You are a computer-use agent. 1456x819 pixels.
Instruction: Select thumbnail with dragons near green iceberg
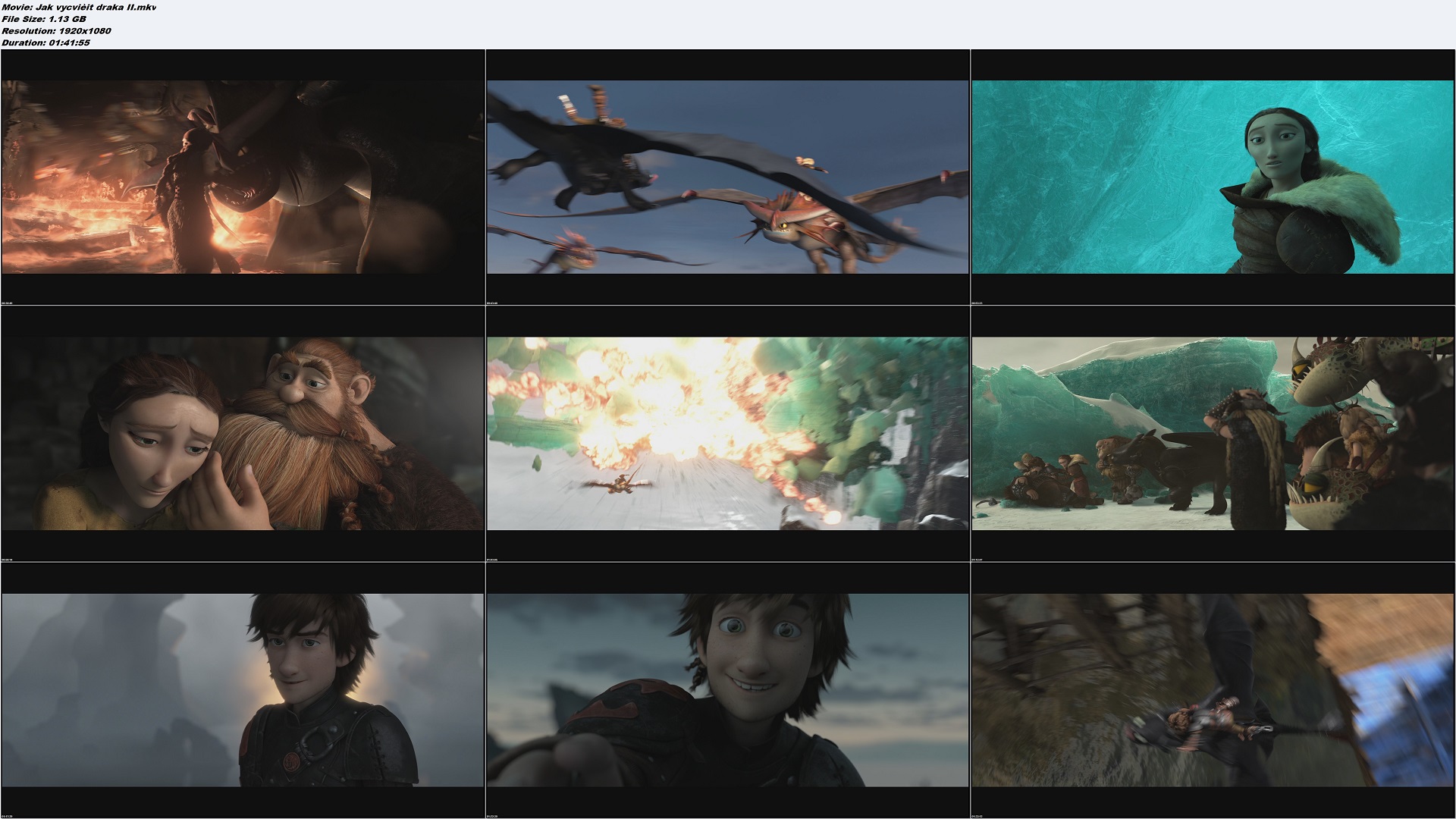click(x=1213, y=433)
